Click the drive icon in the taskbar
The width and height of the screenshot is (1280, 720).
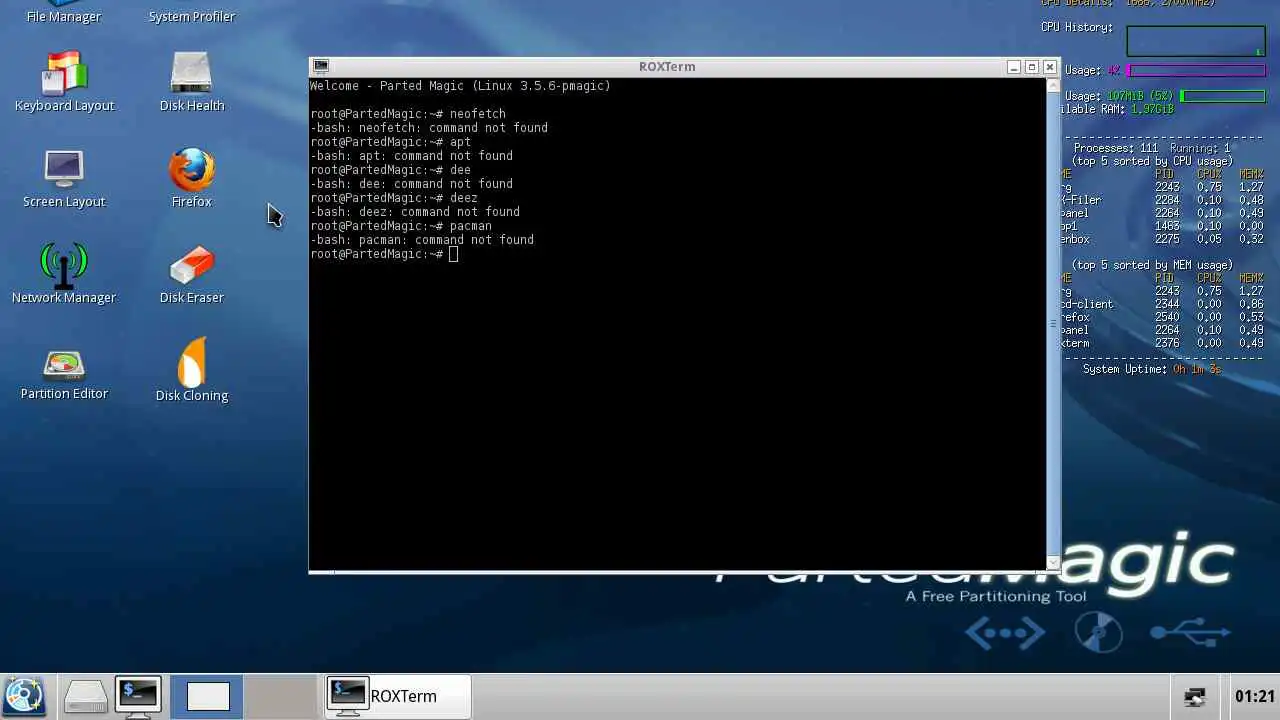tap(85, 696)
